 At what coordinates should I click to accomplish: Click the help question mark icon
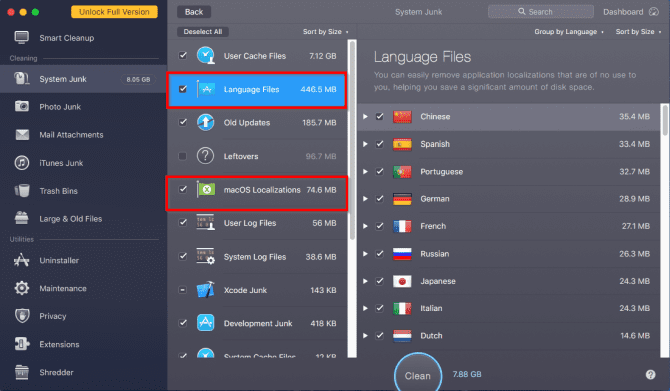click(x=650, y=374)
